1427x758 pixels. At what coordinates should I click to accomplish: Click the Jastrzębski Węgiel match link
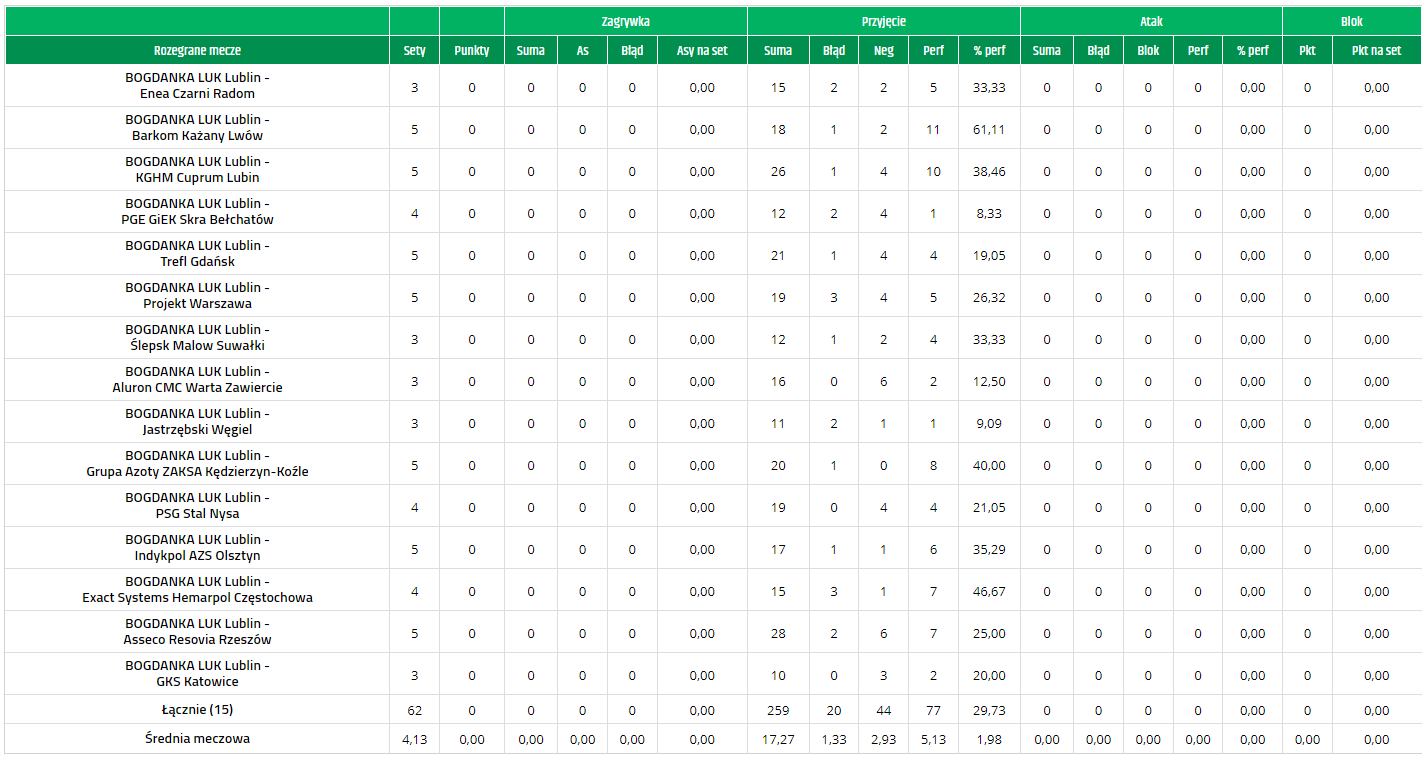[197, 422]
